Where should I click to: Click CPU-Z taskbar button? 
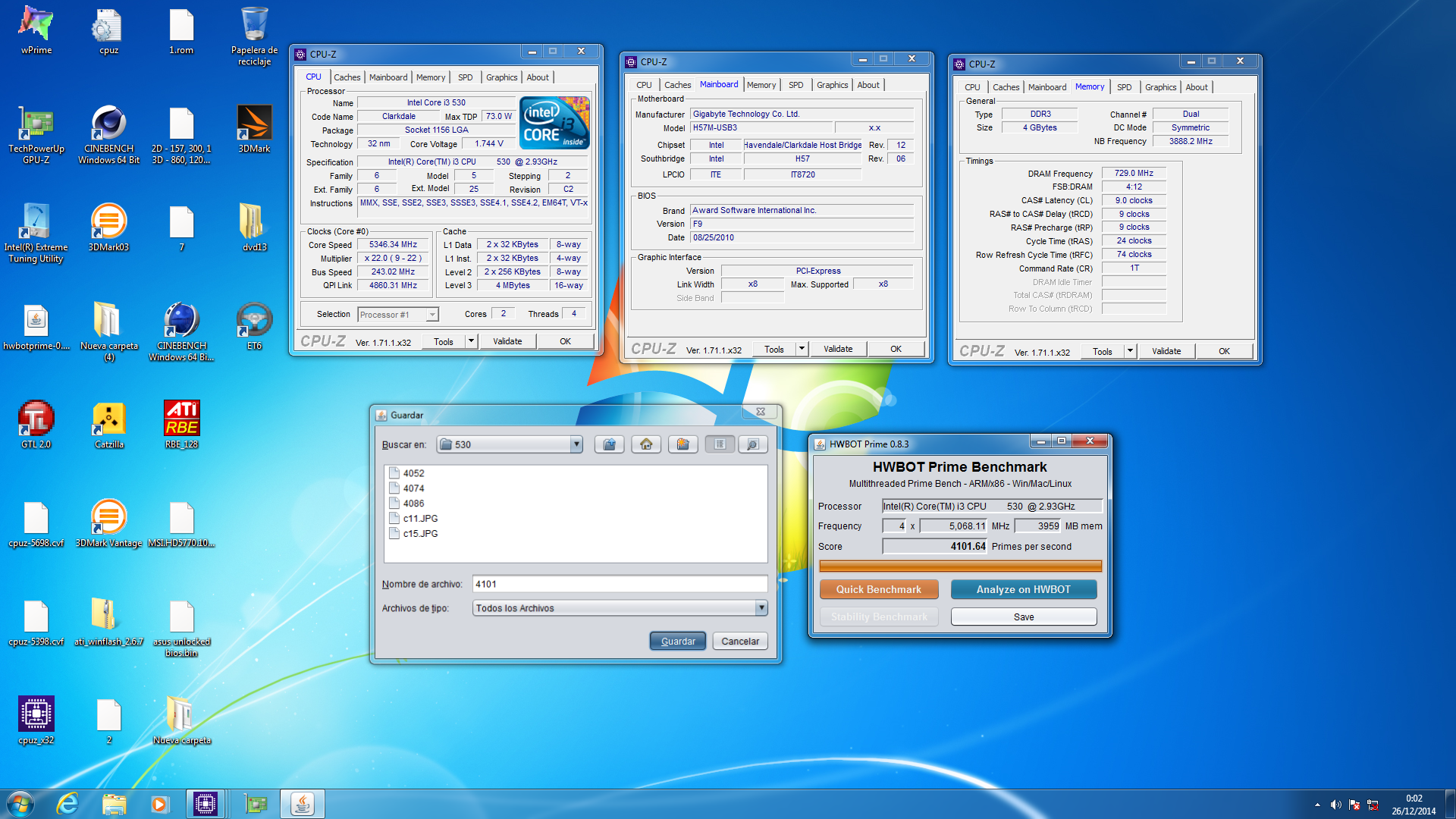pos(206,804)
